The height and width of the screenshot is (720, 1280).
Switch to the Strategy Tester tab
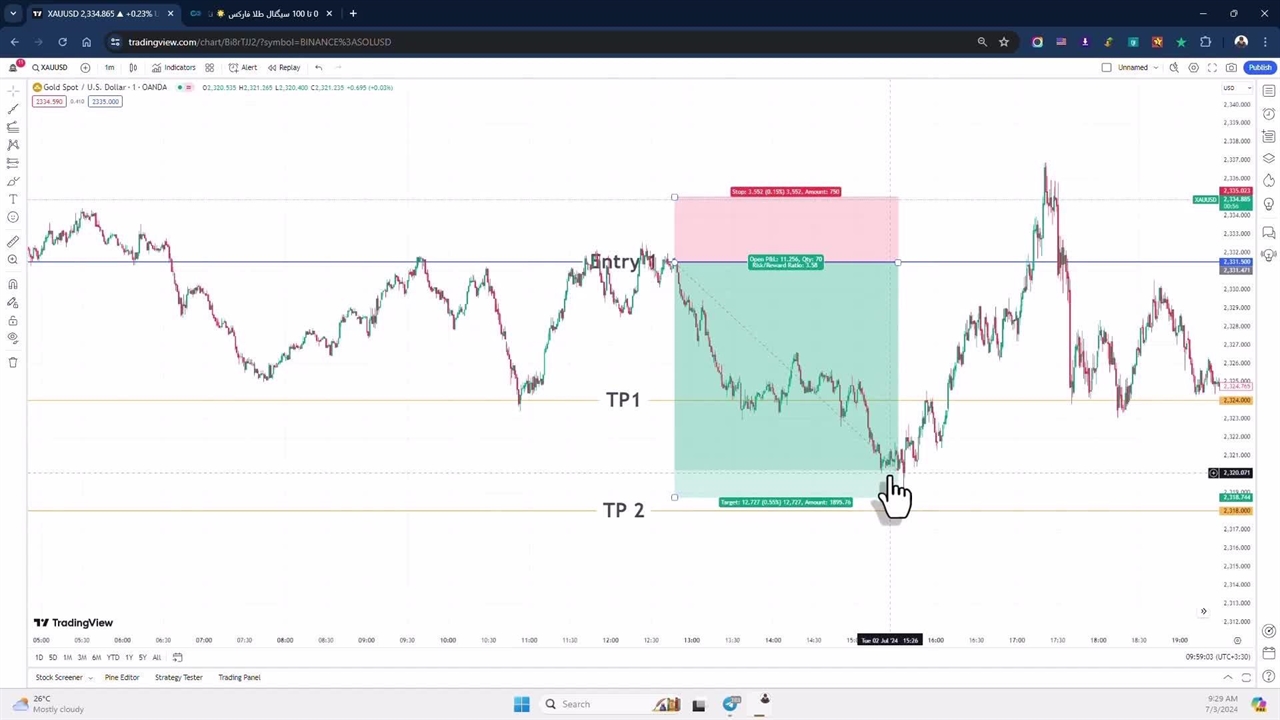pyautogui.click(x=178, y=677)
